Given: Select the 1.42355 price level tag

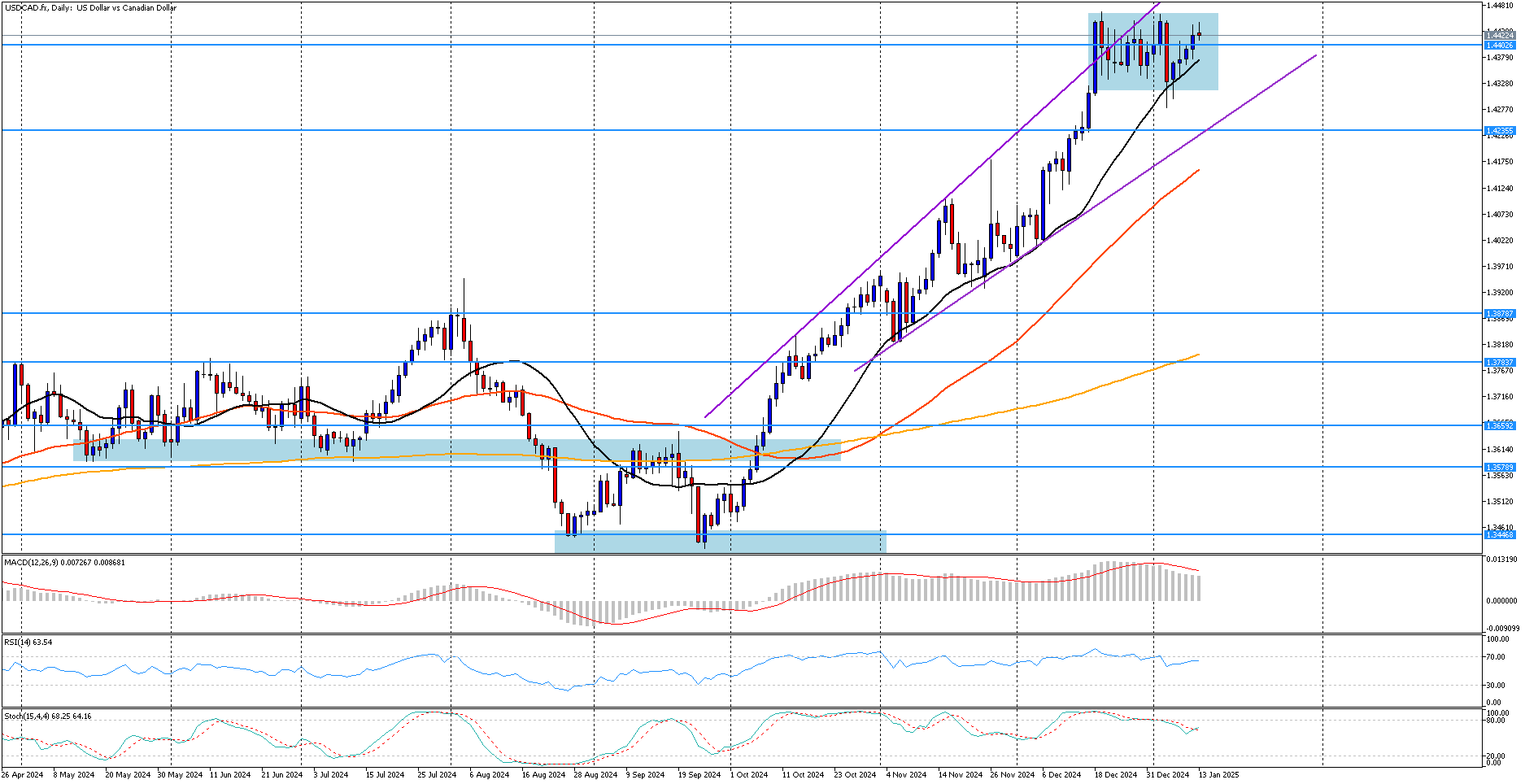Looking at the screenshot, I should click(x=1499, y=130).
